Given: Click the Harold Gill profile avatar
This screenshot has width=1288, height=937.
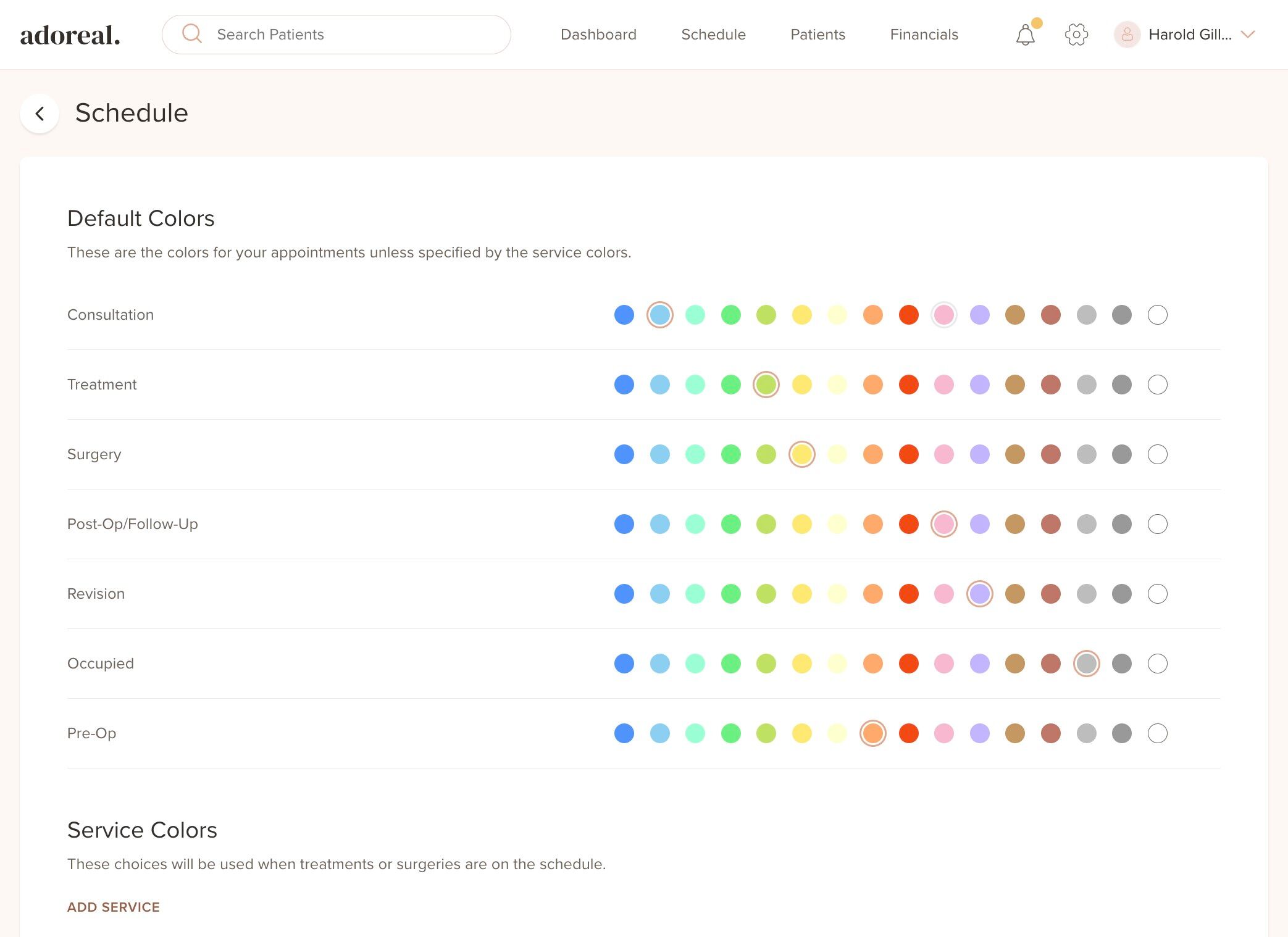Looking at the screenshot, I should pyautogui.click(x=1127, y=35).
